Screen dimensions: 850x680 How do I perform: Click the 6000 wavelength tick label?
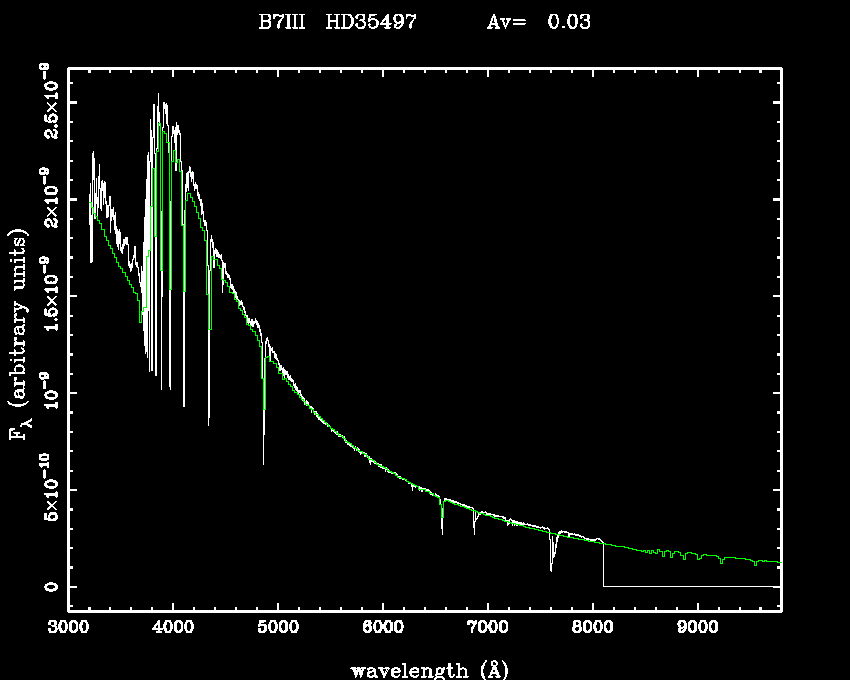coord(383,632)
